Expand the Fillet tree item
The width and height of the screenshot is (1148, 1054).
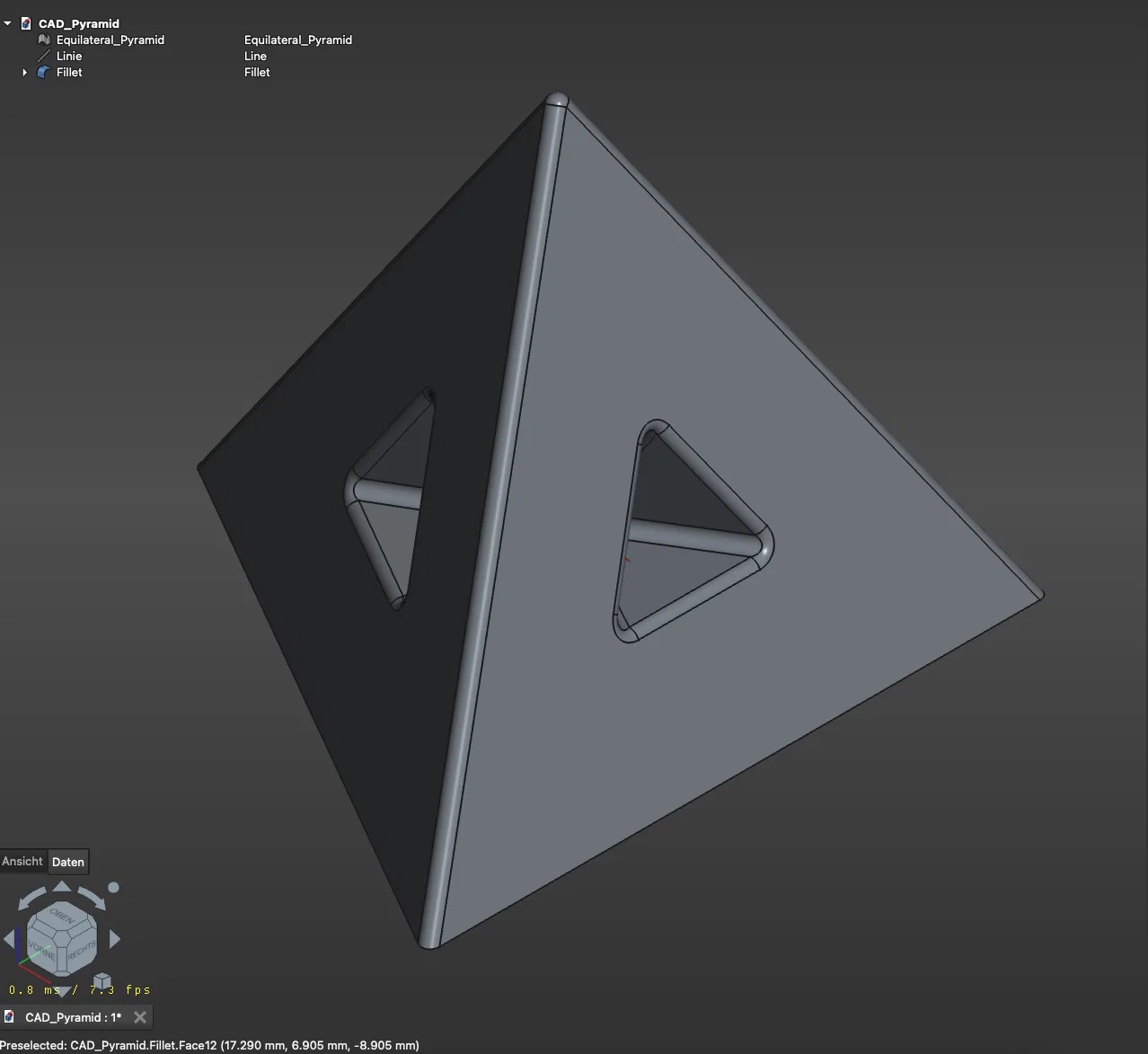pos(24,72)
